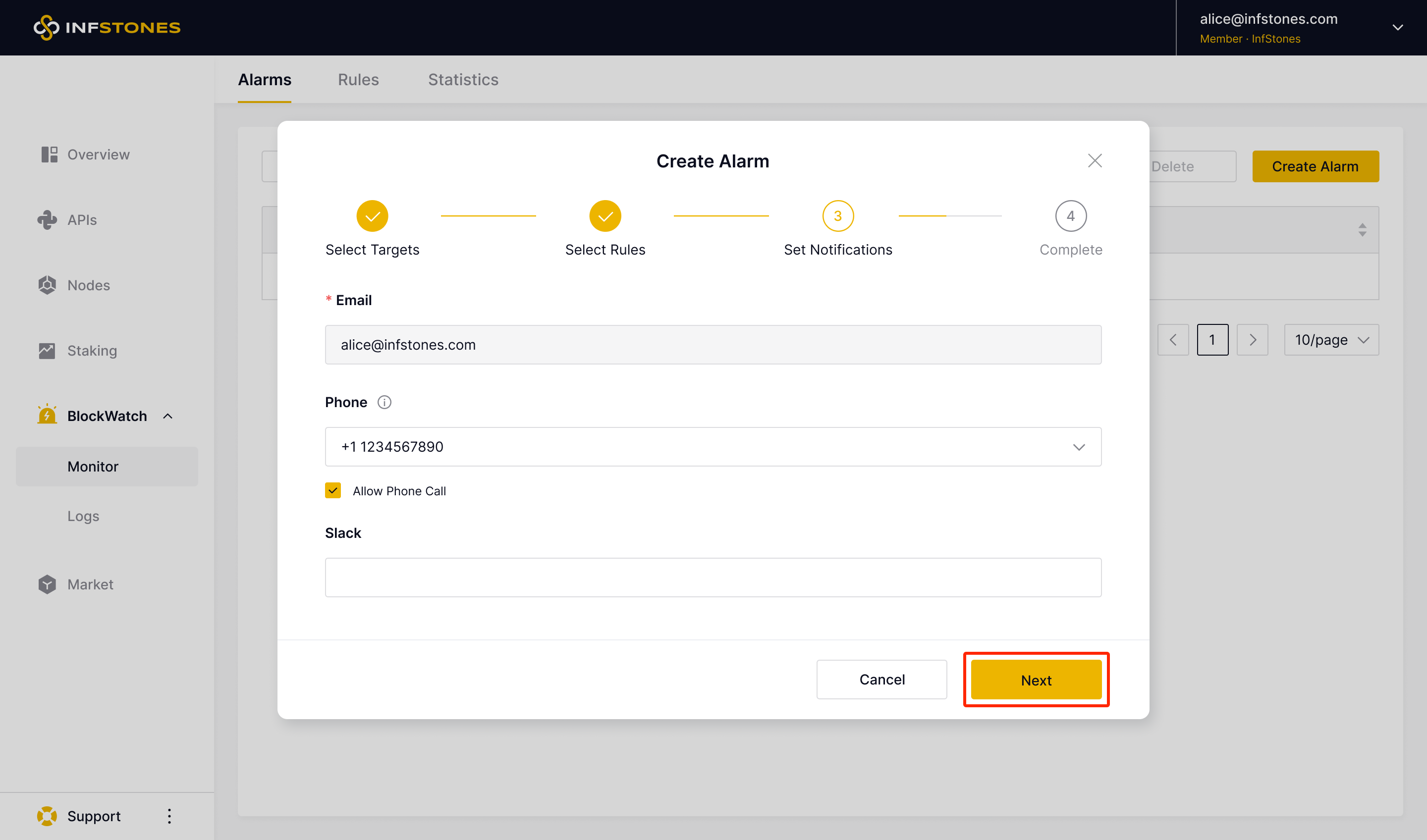Viewport: 1427px width, 840px height.
Task: Click into the Slack input field
Action: click(713, 577)
